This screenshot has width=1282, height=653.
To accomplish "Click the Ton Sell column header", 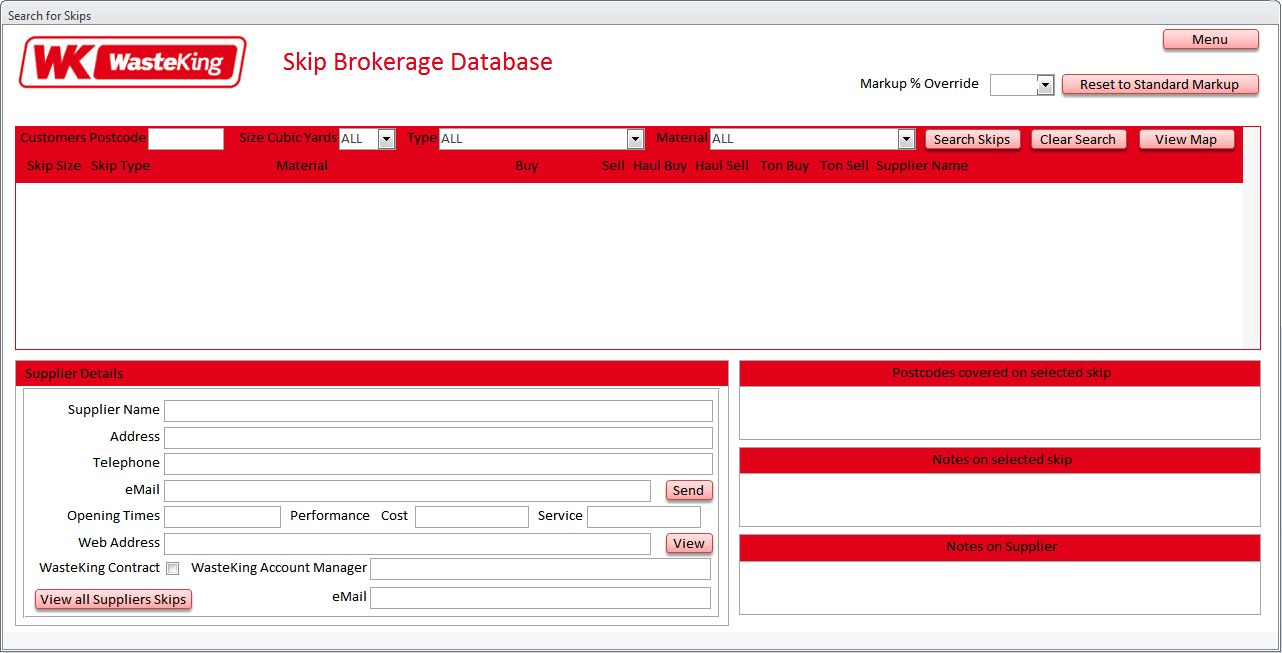I will tap(844, 166).
